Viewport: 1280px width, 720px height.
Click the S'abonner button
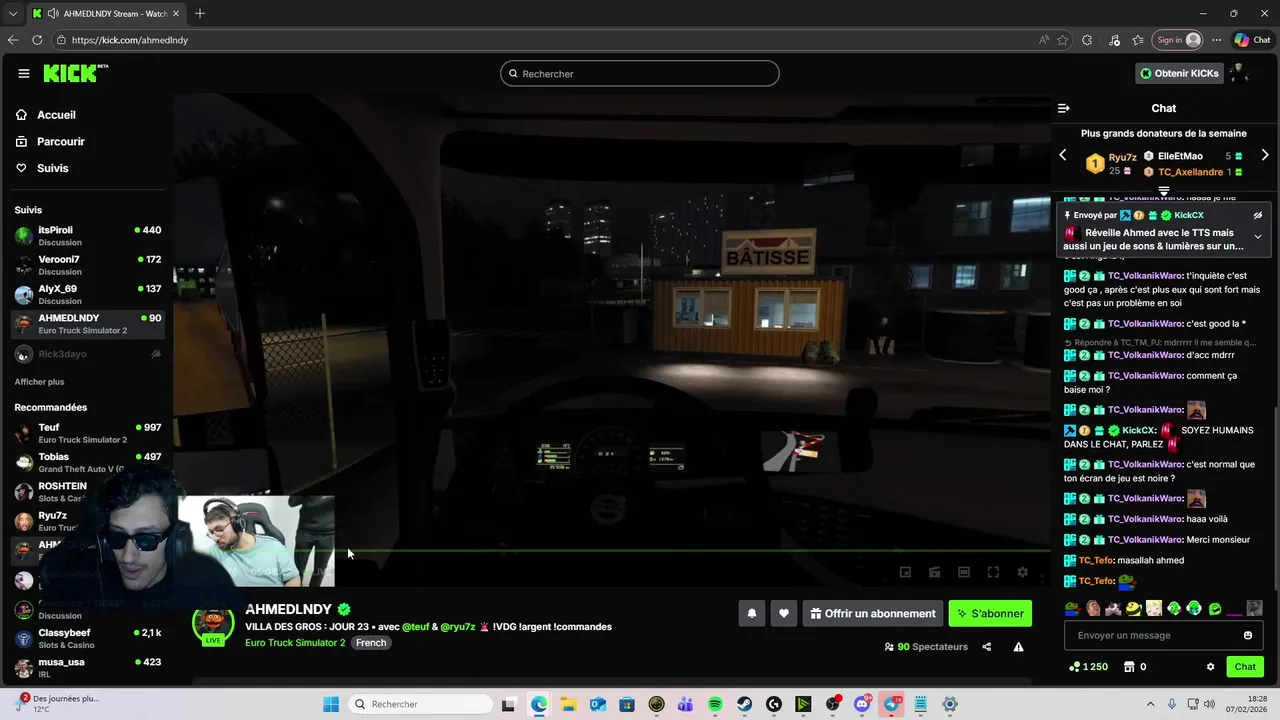(990, 614)
